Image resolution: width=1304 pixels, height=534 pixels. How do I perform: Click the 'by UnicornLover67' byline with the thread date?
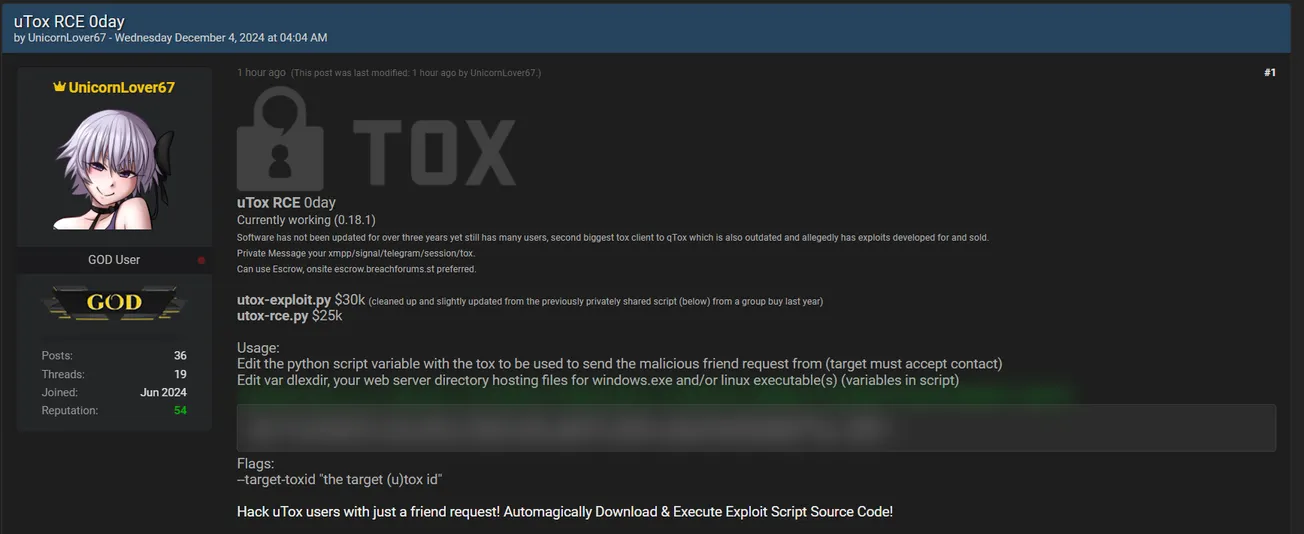click(170, 38)
